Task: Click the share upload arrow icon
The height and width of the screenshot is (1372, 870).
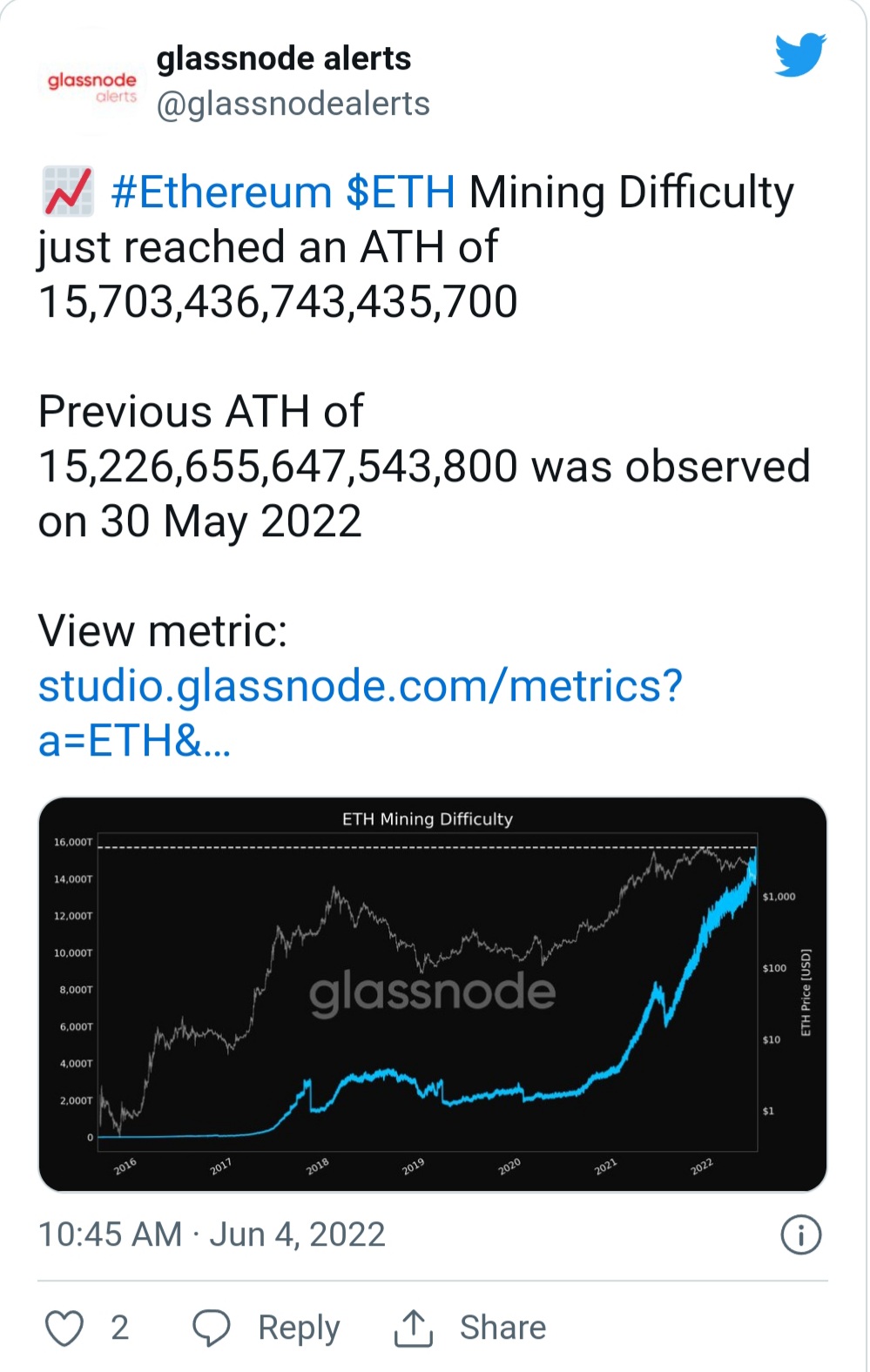Action: [414, 1328]
